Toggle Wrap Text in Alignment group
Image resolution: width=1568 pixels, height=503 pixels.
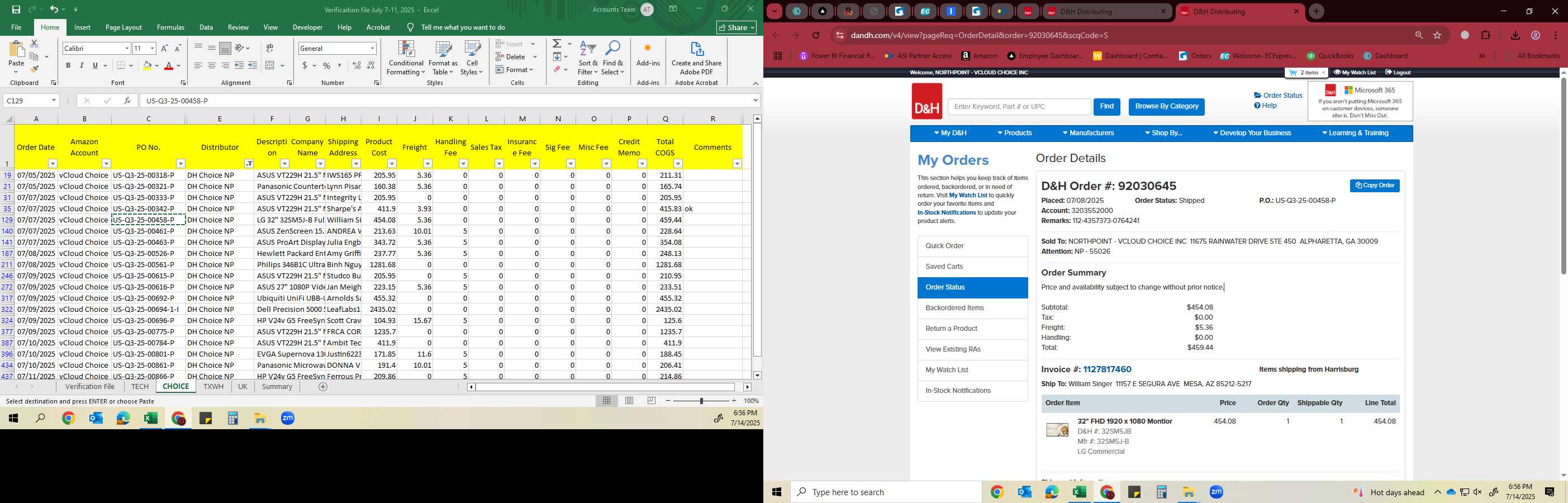[x=270, y=48]
